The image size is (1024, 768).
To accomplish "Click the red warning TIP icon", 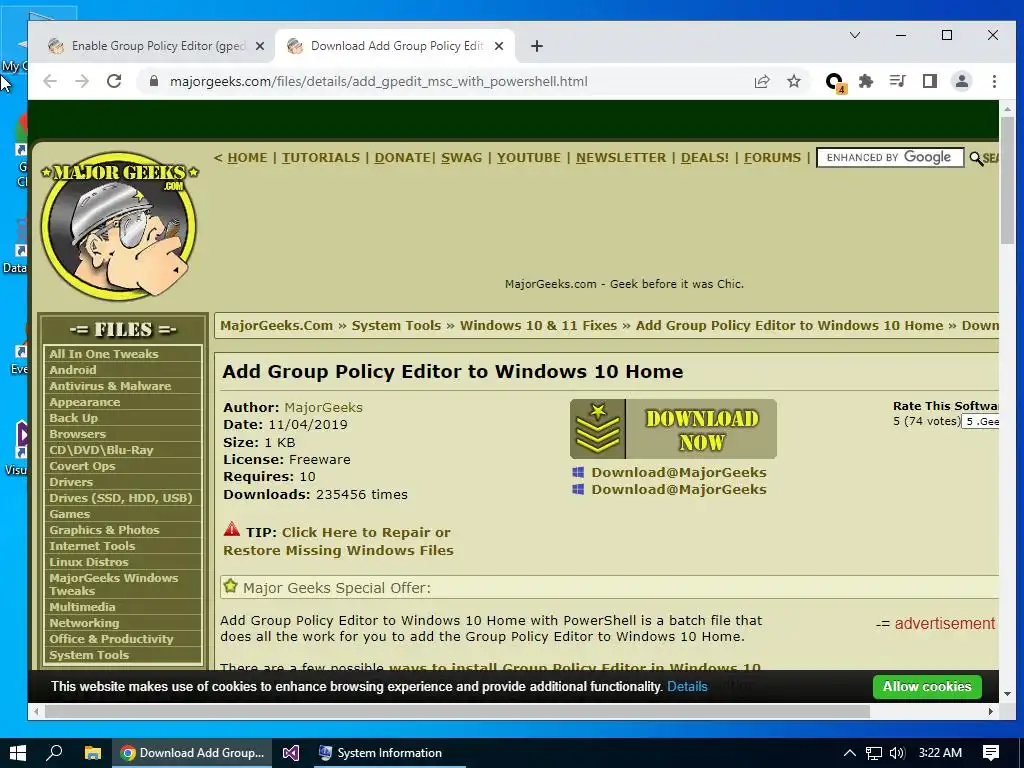I will 231,529.
